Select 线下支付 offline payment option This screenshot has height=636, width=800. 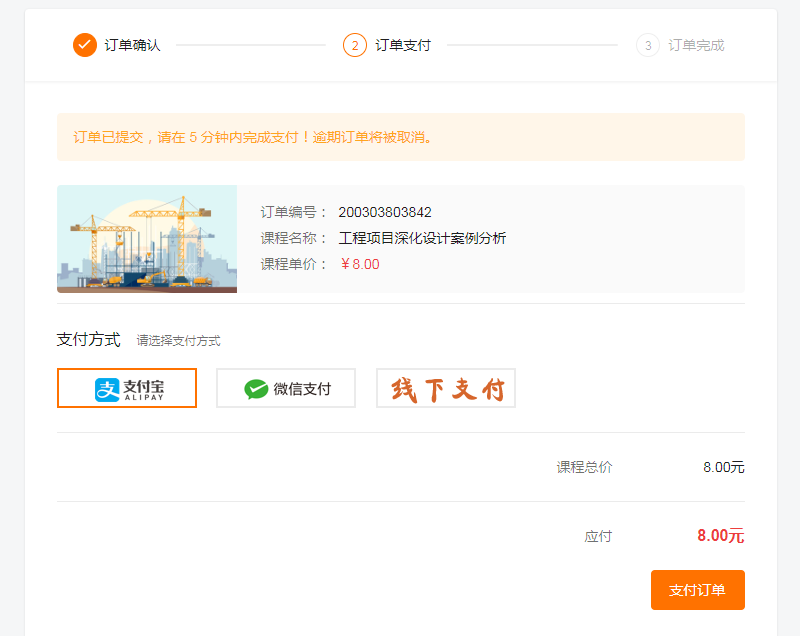[x=446, y=388]
